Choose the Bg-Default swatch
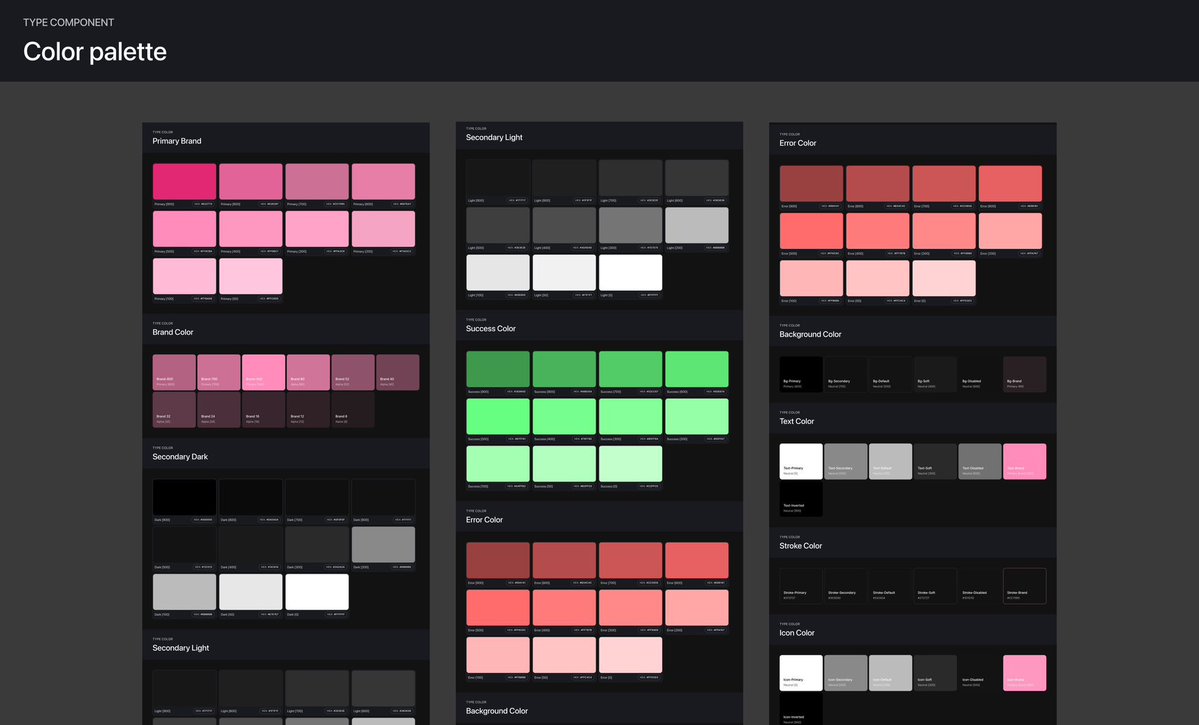The image size is (1199, 725). 891,375
